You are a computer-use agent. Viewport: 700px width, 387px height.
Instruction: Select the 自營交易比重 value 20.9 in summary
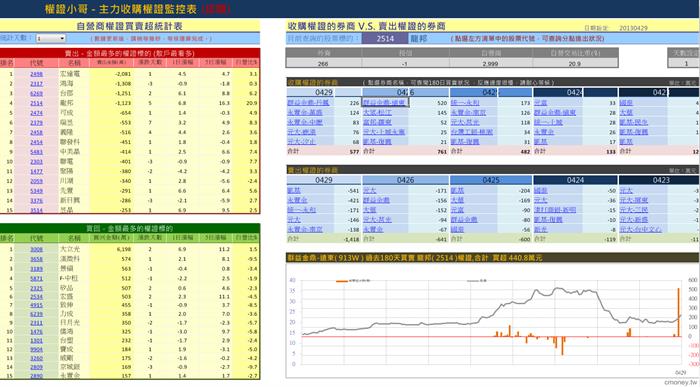575,64
